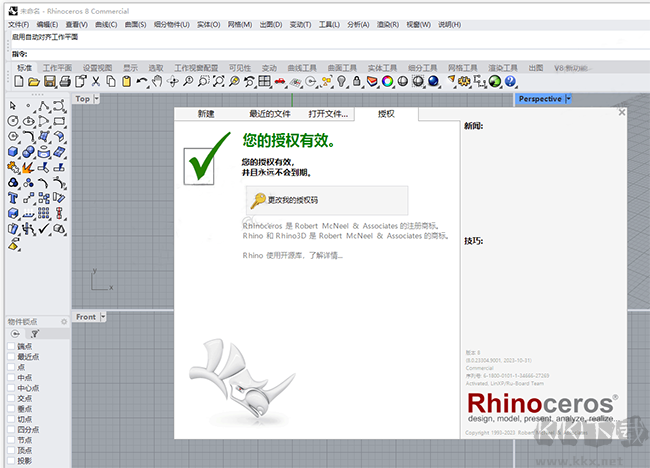Open the Front viewport dropdown arrow
This screenshot has width=650, height=468.
point(103,317)
